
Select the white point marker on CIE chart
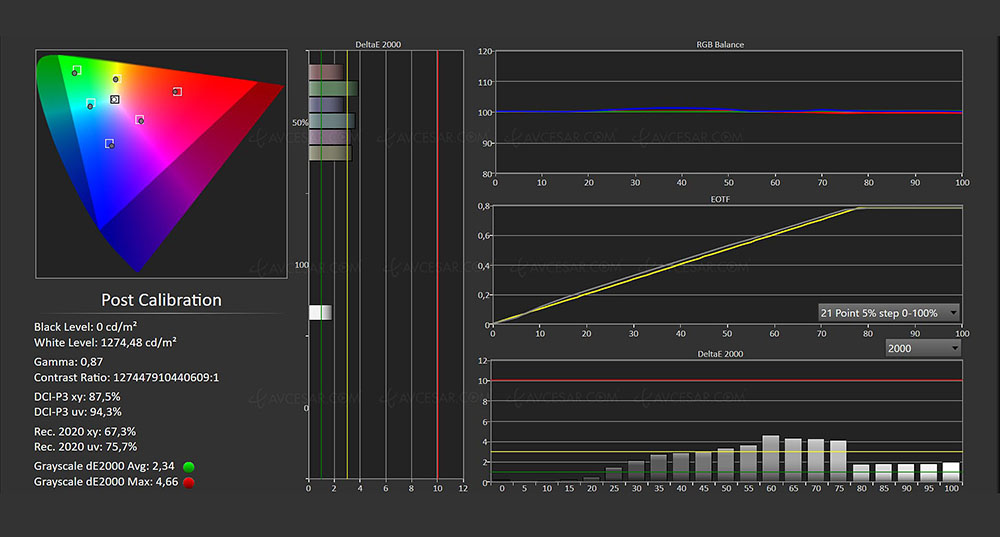(x=115, y=99)
